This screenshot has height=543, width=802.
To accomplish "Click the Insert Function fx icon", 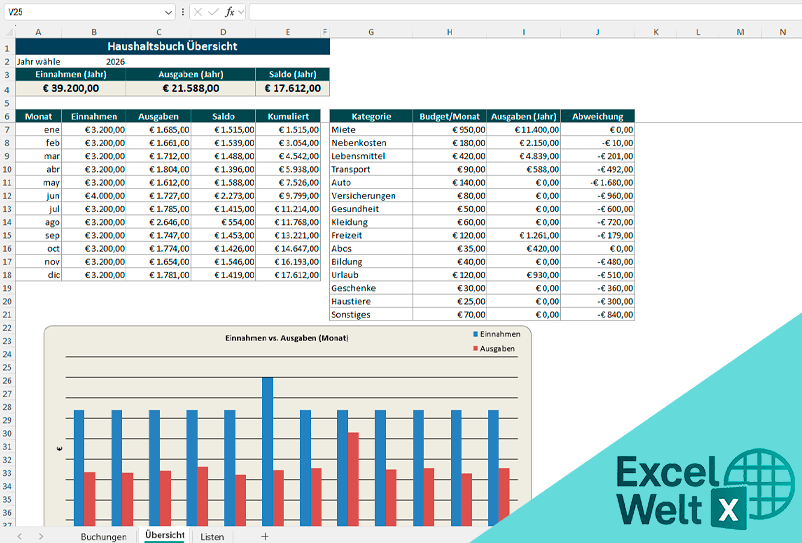I will pyautogui.click(x=229, y=11).
